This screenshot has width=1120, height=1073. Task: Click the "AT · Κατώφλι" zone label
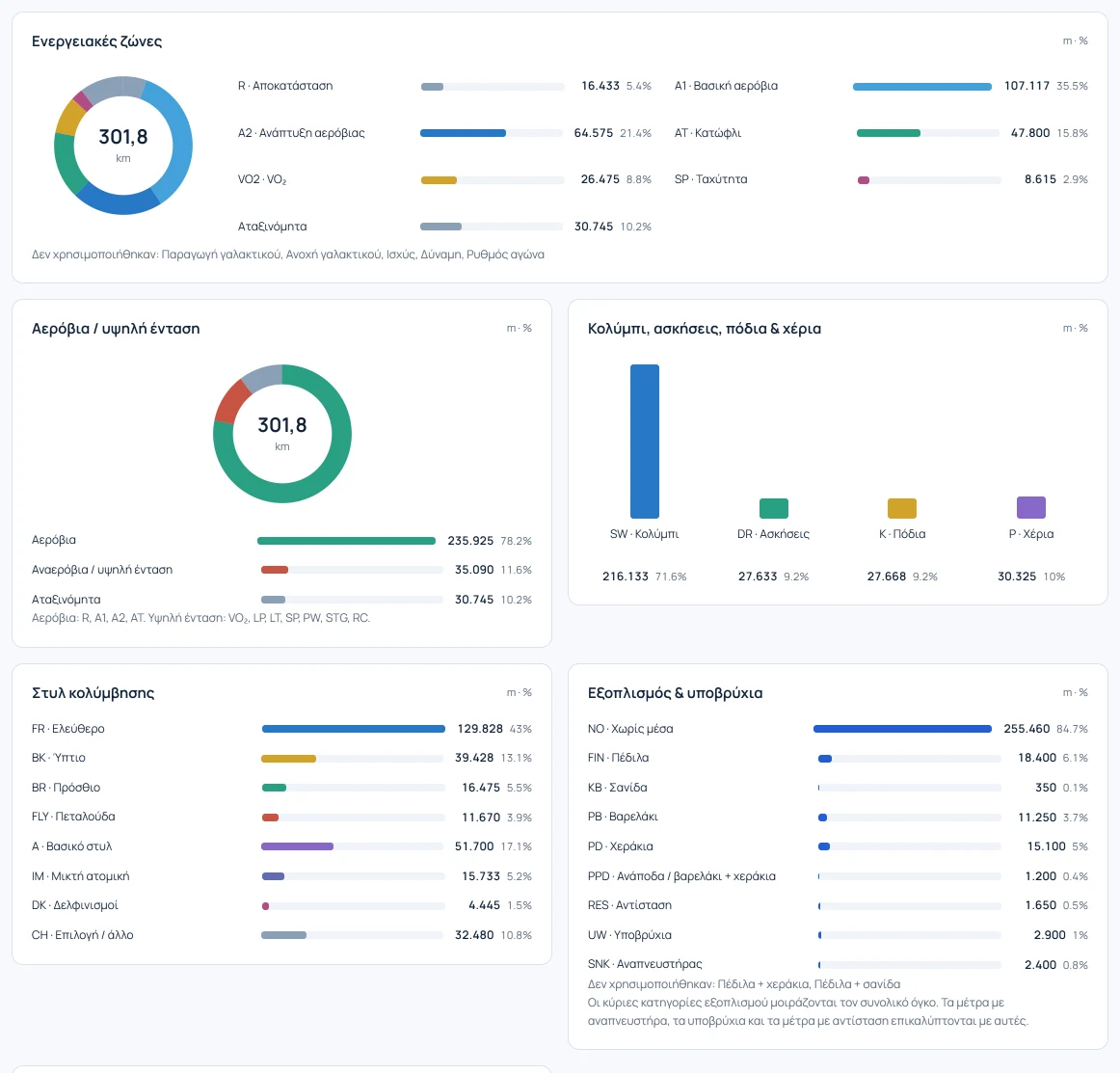tap(707, 133)
